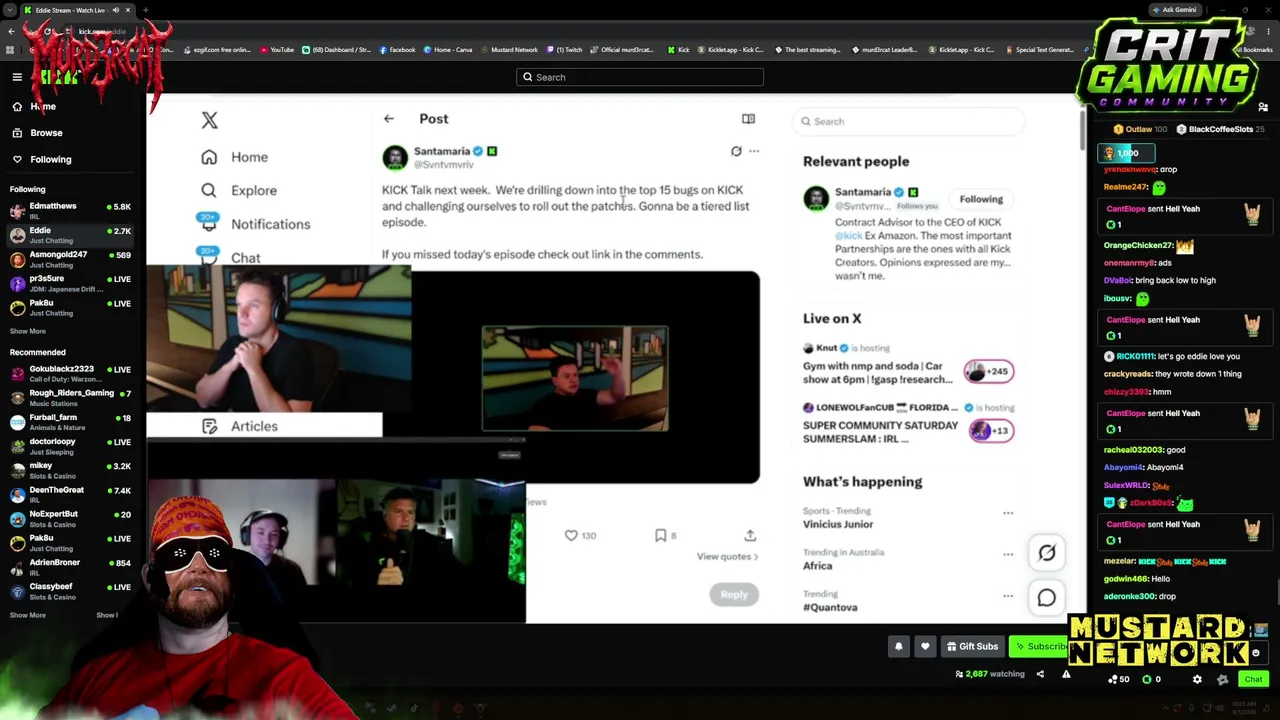The height and width of the screenshot is (720, 1280).
Task: Click Ask Gemini in browser title bar
Action: coord(1174,10)
